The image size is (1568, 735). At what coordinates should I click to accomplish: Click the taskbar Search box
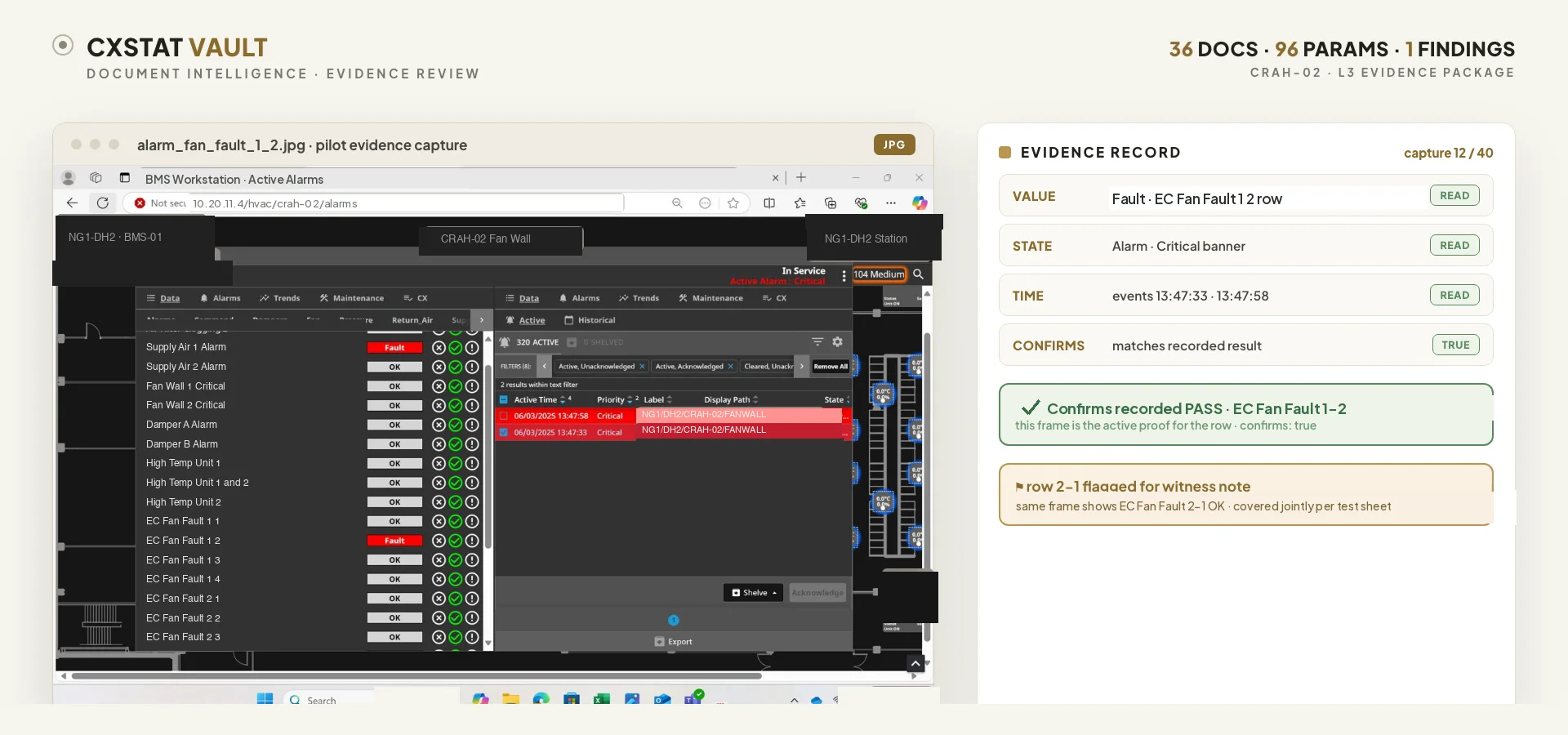(x=330, y=700)
